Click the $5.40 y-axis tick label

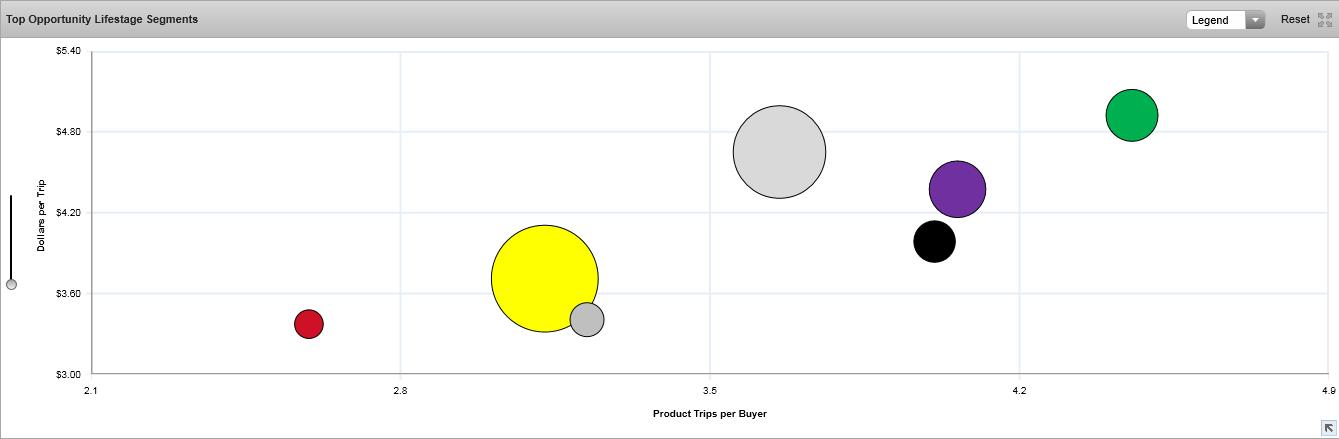(x=68, y=50)
